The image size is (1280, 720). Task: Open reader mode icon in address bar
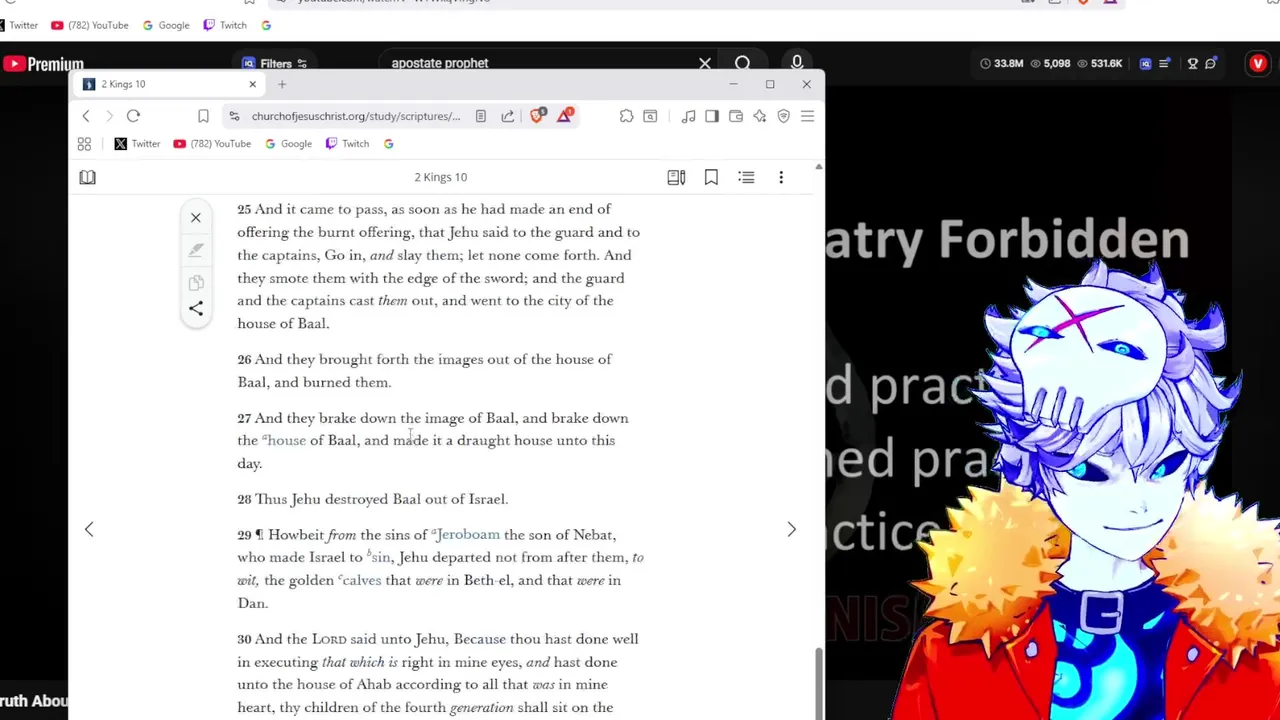click(x=480, y=116)
